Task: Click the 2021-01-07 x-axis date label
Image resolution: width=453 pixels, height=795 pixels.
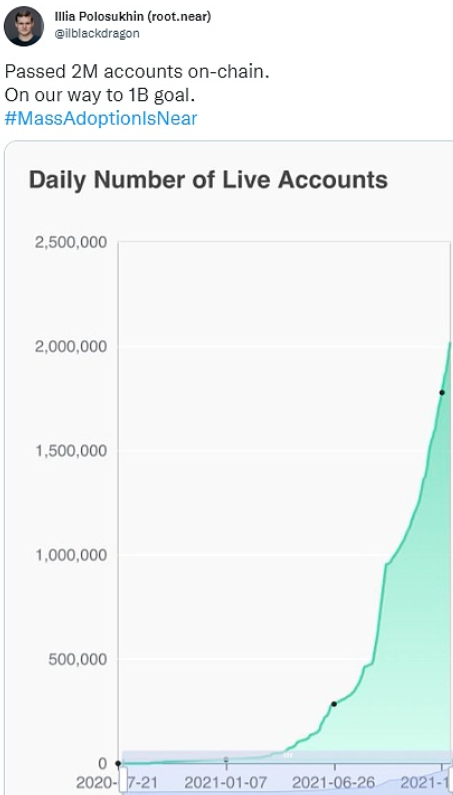Action: [x=226, y=783]
